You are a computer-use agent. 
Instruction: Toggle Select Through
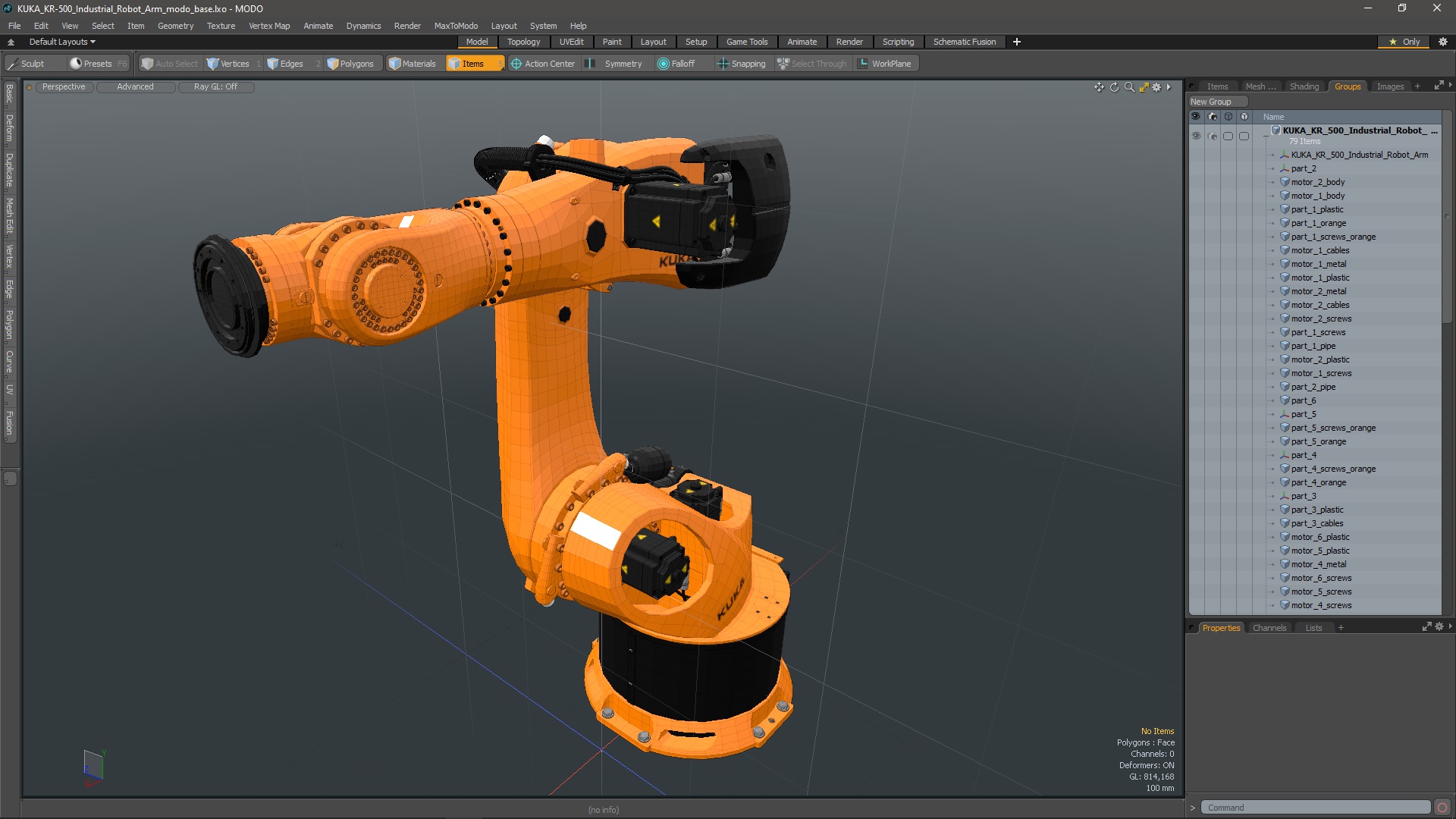point(812,64)
